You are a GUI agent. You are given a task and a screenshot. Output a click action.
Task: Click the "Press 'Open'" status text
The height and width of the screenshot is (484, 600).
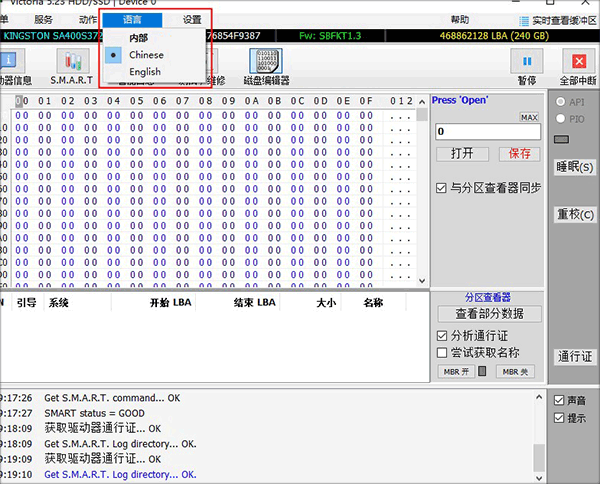(x=460, y=100)
